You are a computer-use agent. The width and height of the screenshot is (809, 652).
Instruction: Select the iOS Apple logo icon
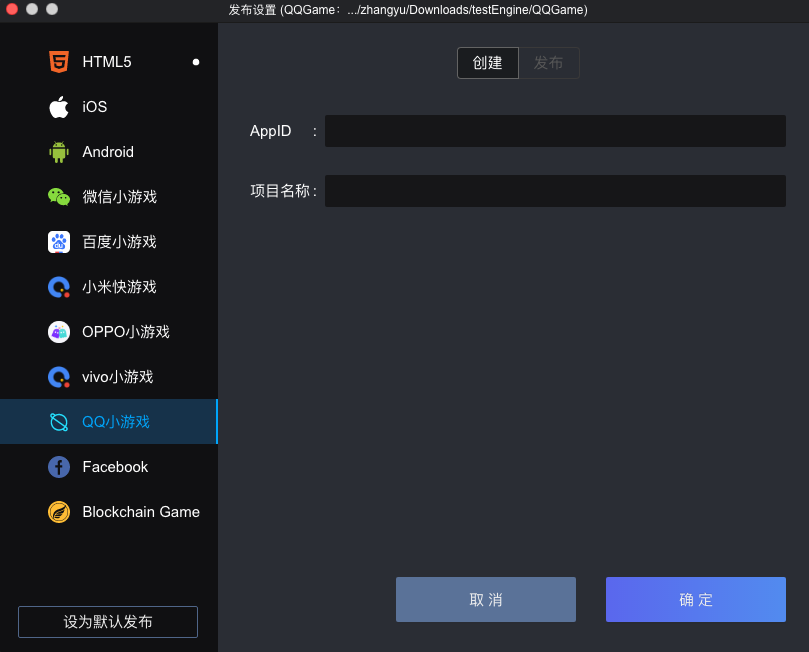[59, 107]
